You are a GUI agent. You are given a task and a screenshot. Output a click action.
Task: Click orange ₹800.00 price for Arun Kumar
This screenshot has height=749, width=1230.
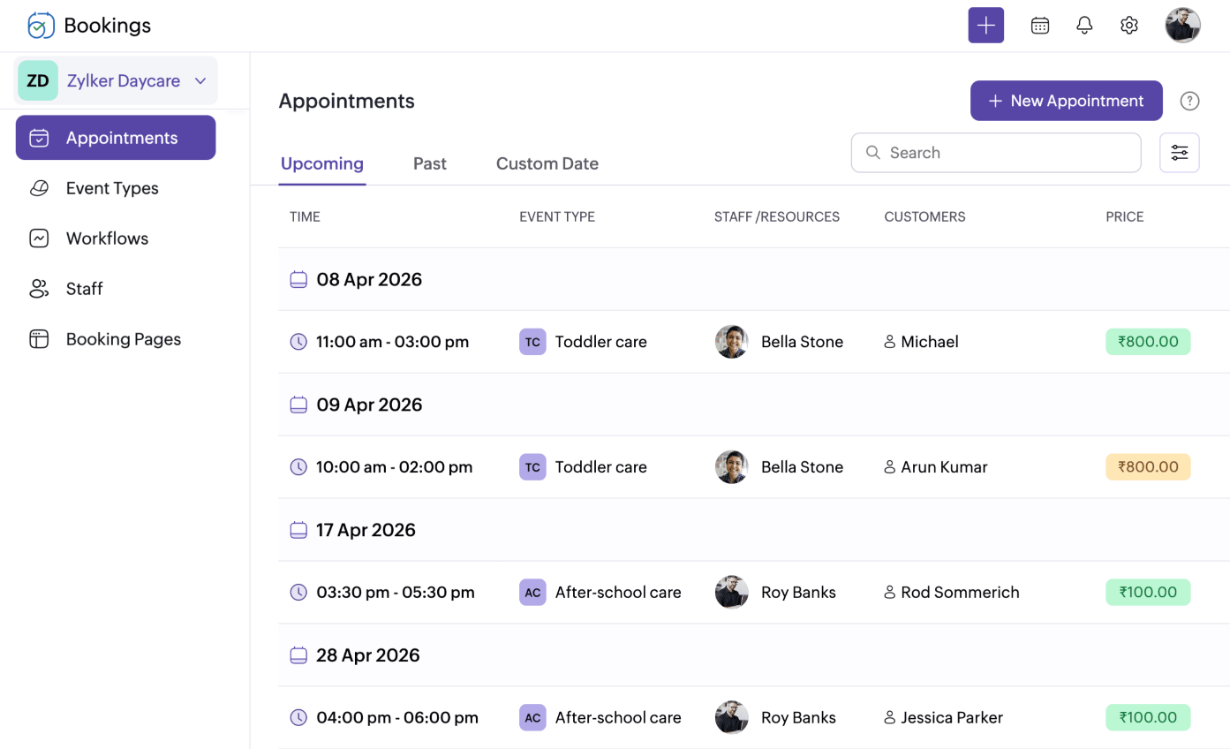[1148, 467]
